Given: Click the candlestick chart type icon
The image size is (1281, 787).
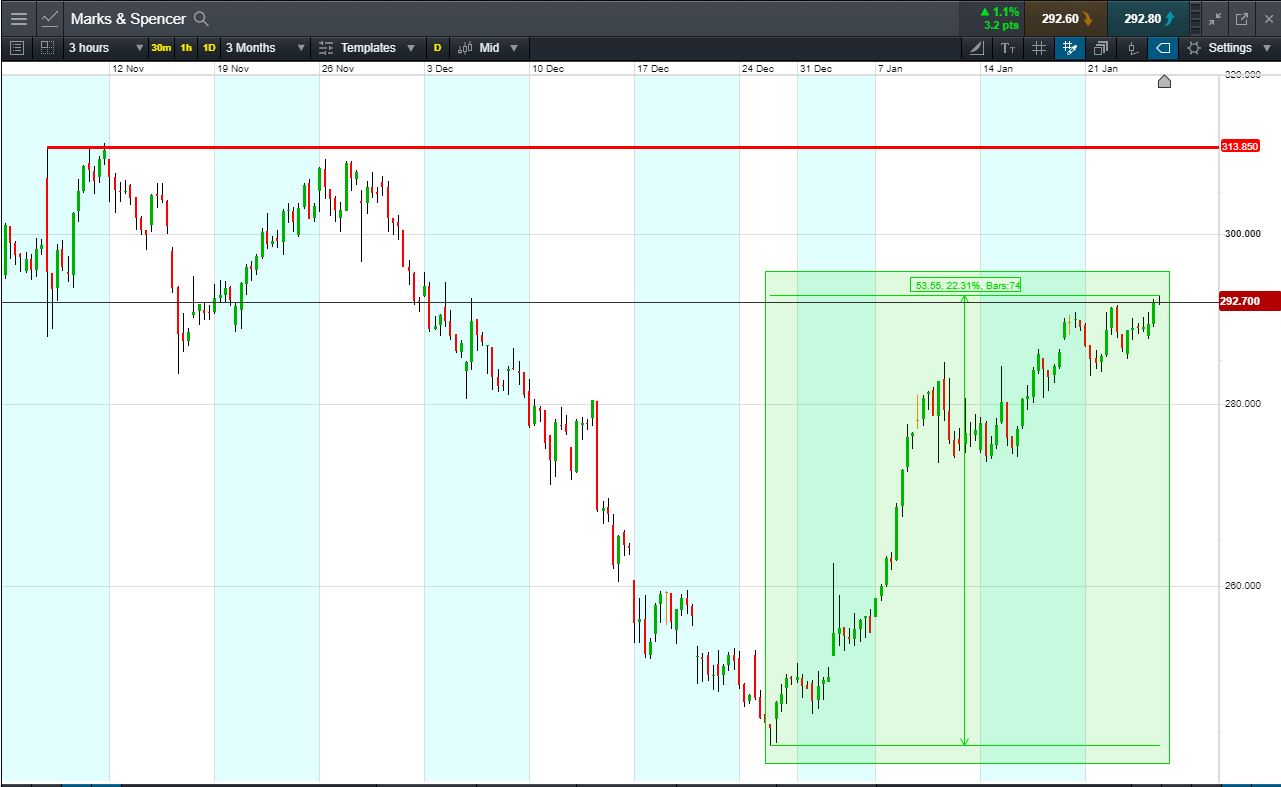Looking at the screenshot, I should pos(464,47).
